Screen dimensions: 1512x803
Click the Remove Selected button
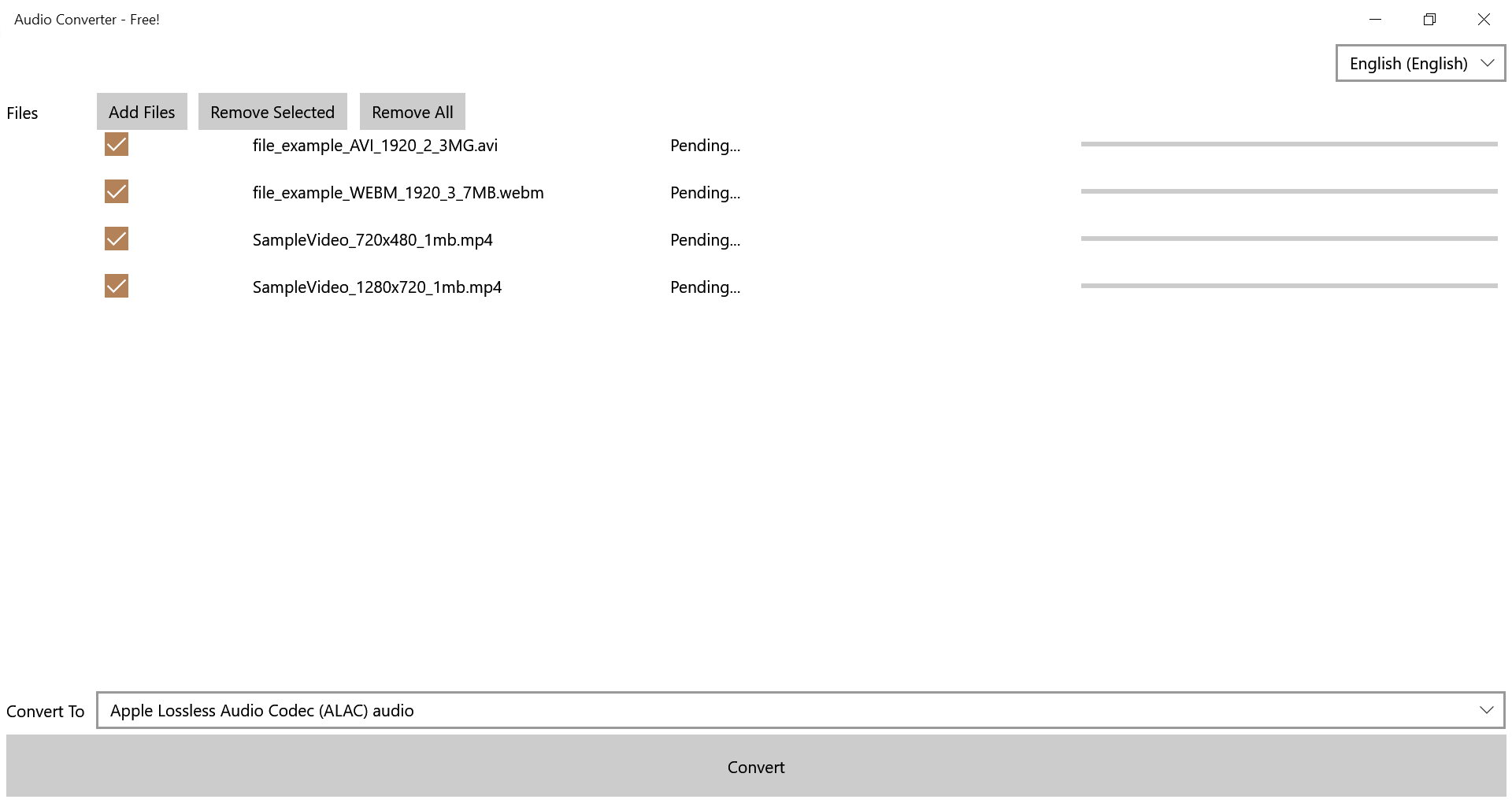click(272, 112)
